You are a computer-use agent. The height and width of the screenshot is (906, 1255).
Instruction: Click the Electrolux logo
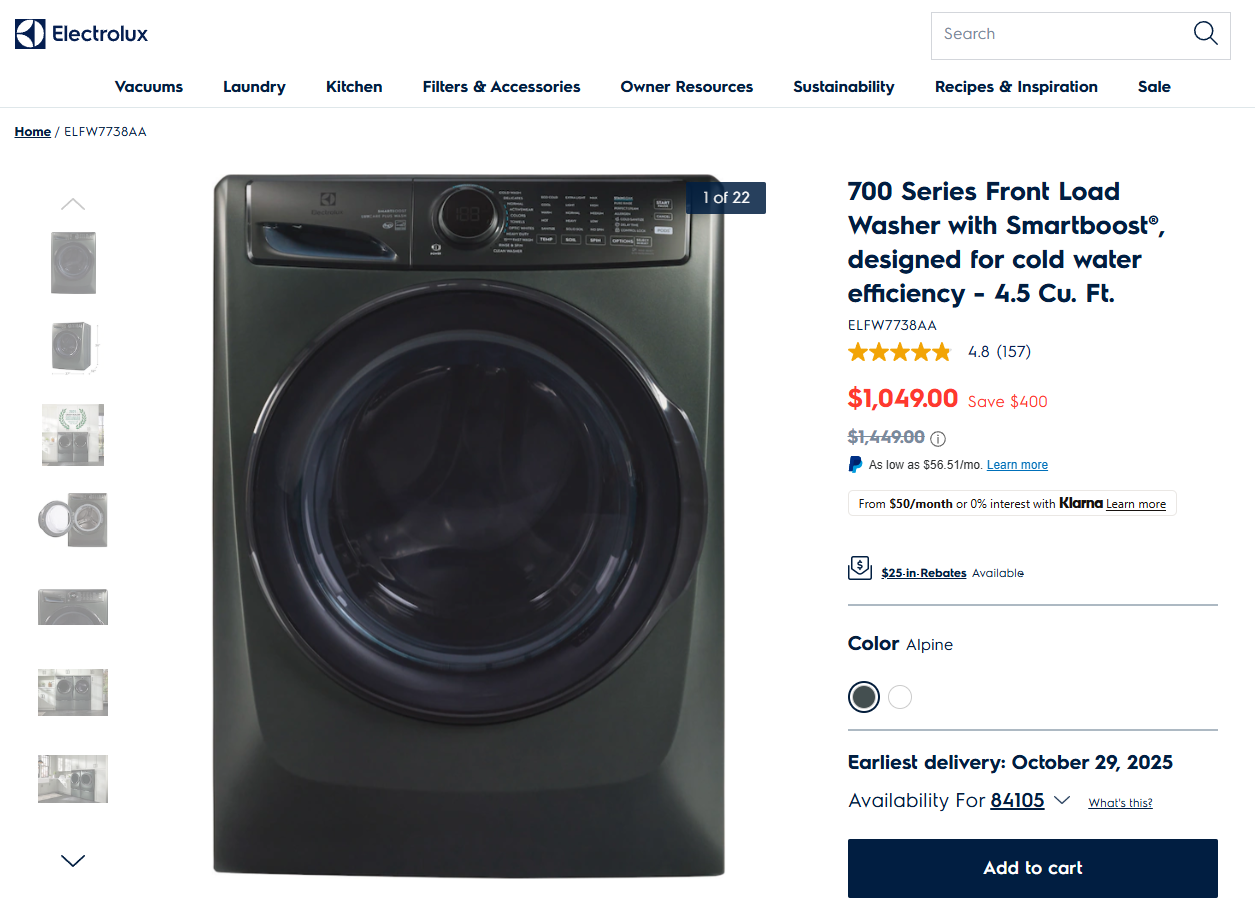pos(79,33)
